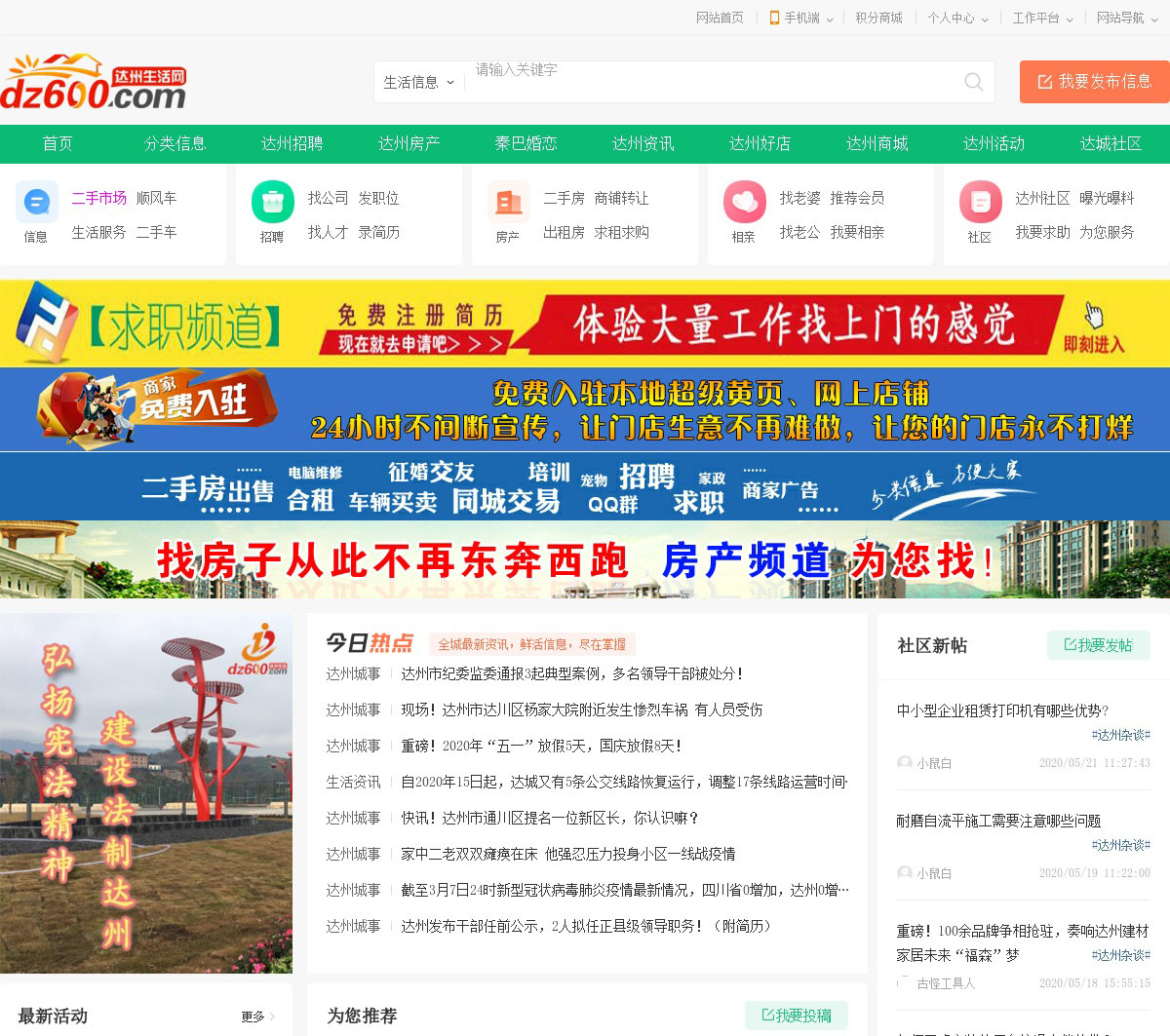Click the 找公司 link

click(328, 198)
